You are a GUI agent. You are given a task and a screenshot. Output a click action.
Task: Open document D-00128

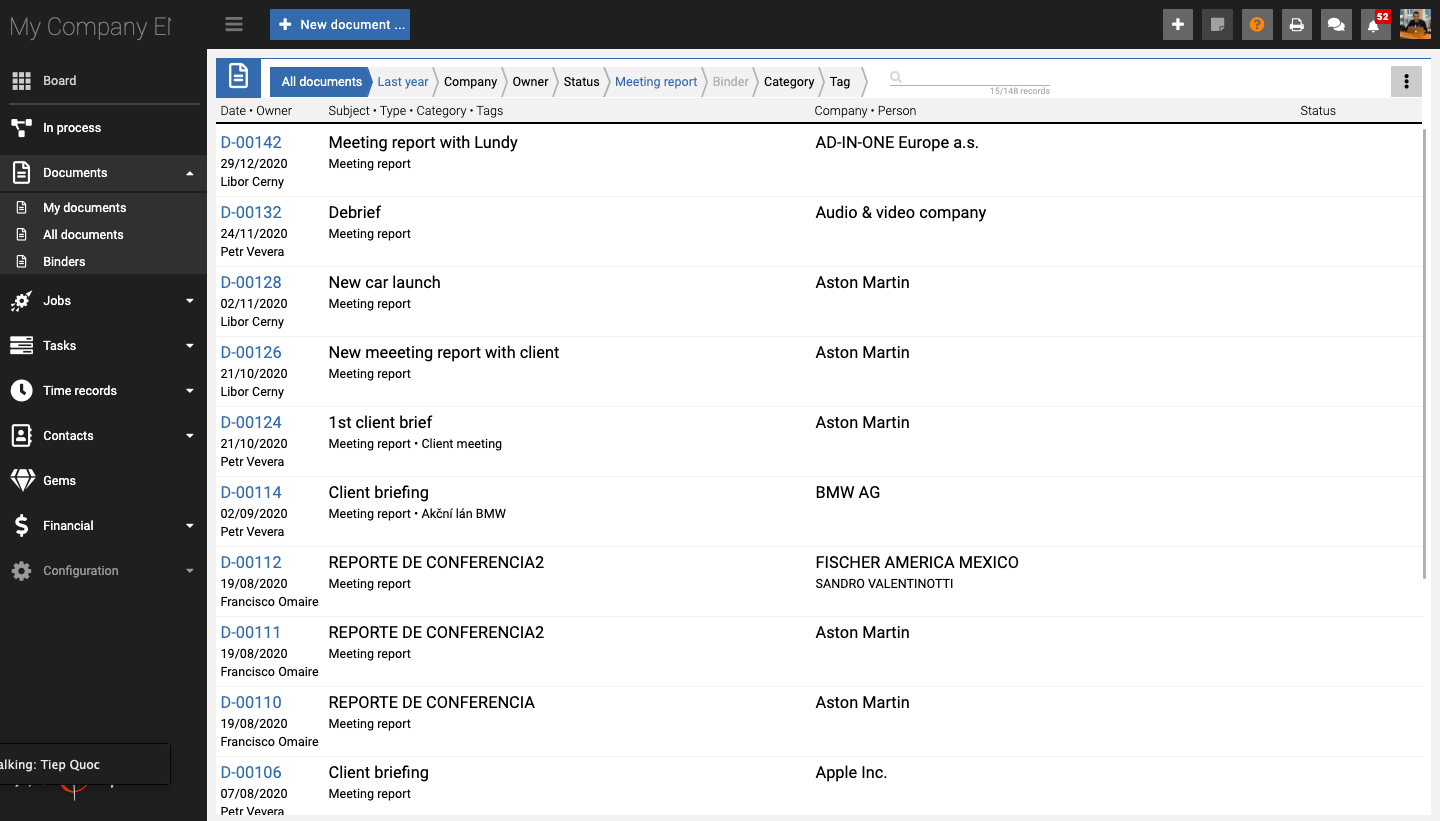[x=251, y=283]
